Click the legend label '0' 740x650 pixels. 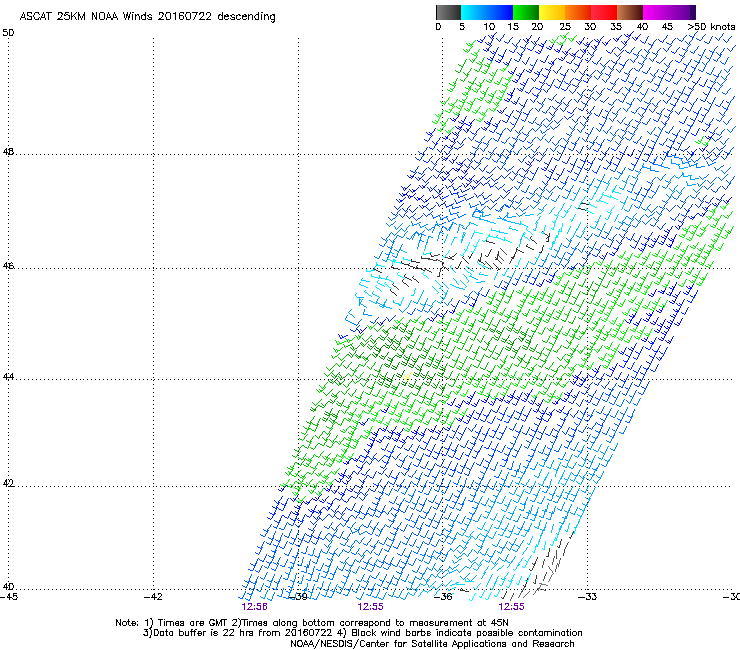point(438,27)
